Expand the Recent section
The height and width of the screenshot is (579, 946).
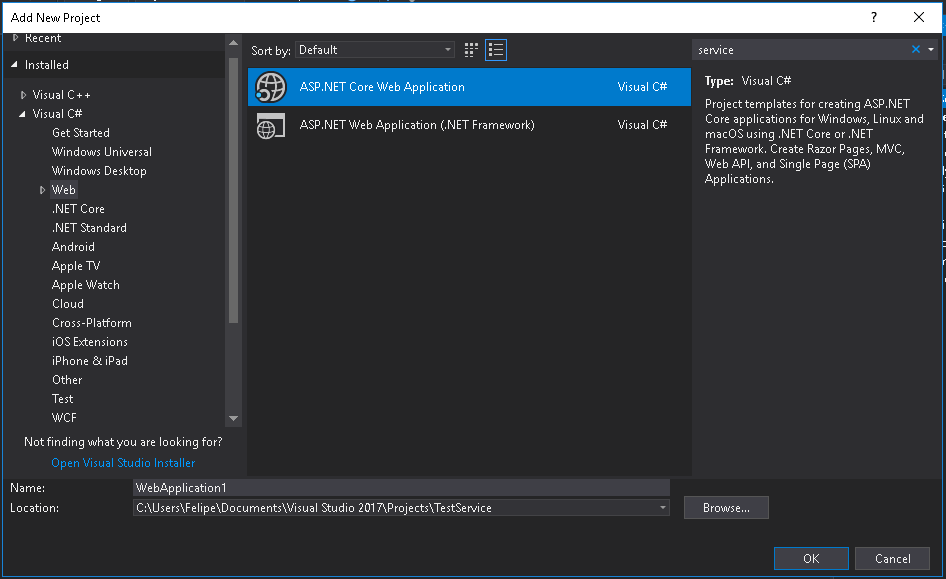(17, 37)
